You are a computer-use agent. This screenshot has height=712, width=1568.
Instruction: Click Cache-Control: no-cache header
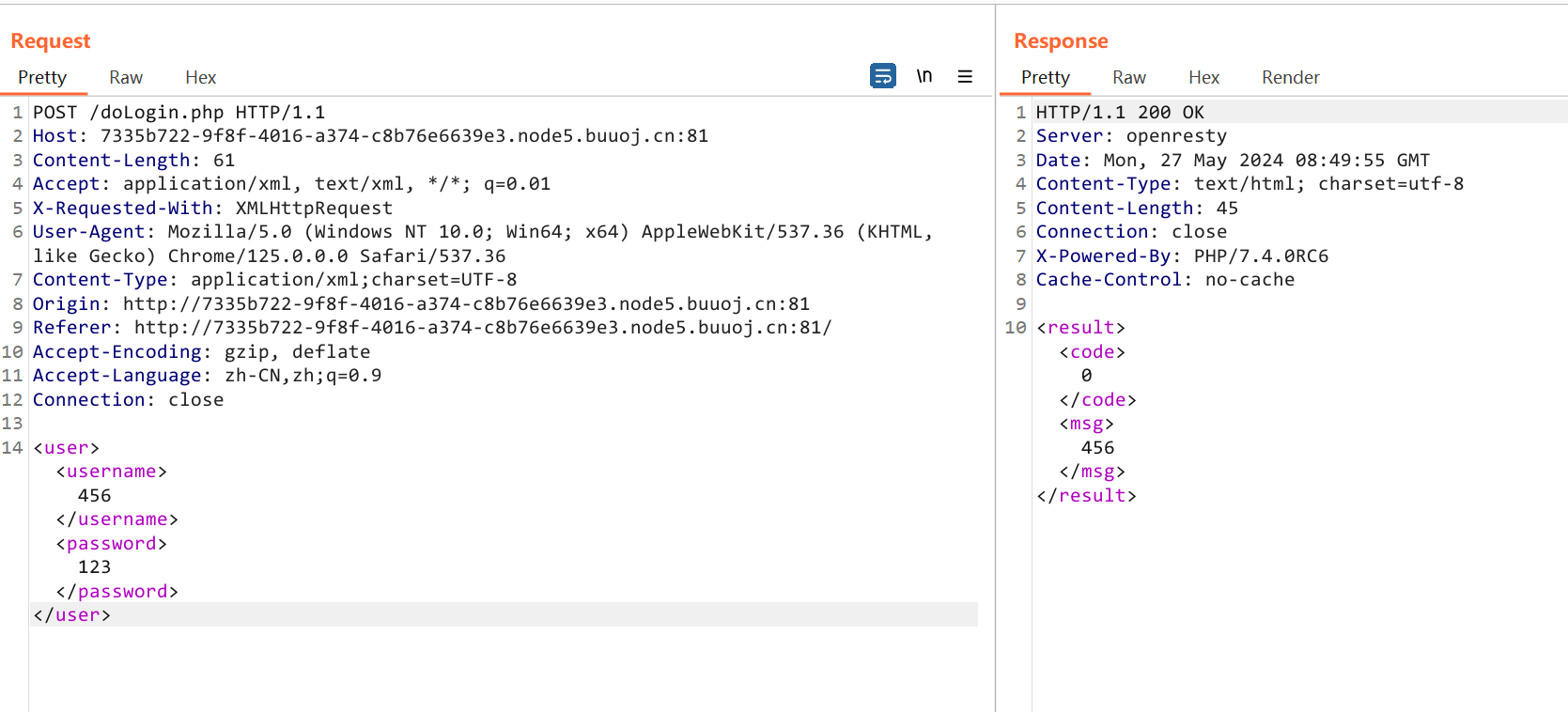point(1165,279)
